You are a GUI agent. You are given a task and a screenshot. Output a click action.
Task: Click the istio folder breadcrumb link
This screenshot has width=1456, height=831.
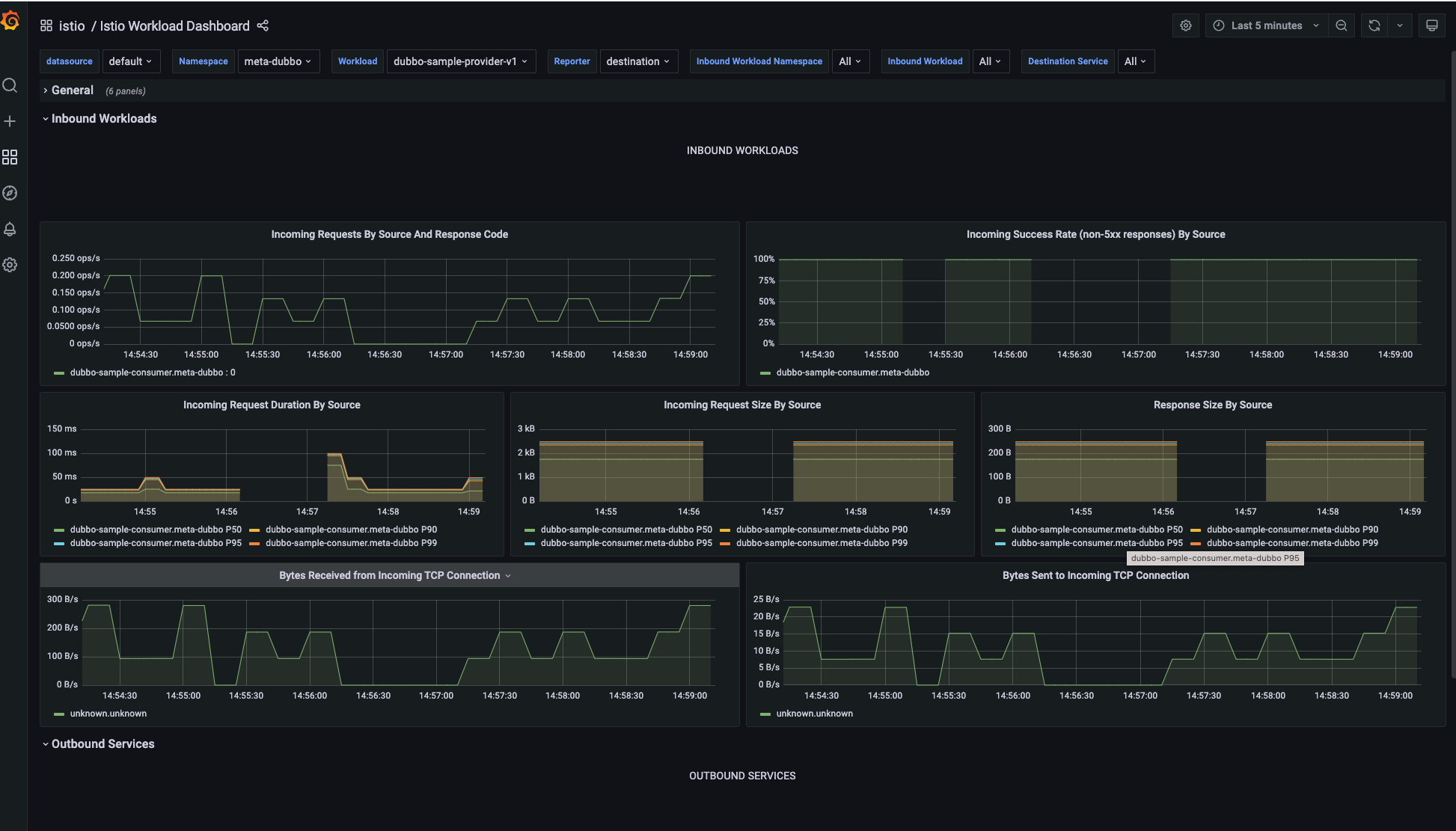tap(72, 26)
